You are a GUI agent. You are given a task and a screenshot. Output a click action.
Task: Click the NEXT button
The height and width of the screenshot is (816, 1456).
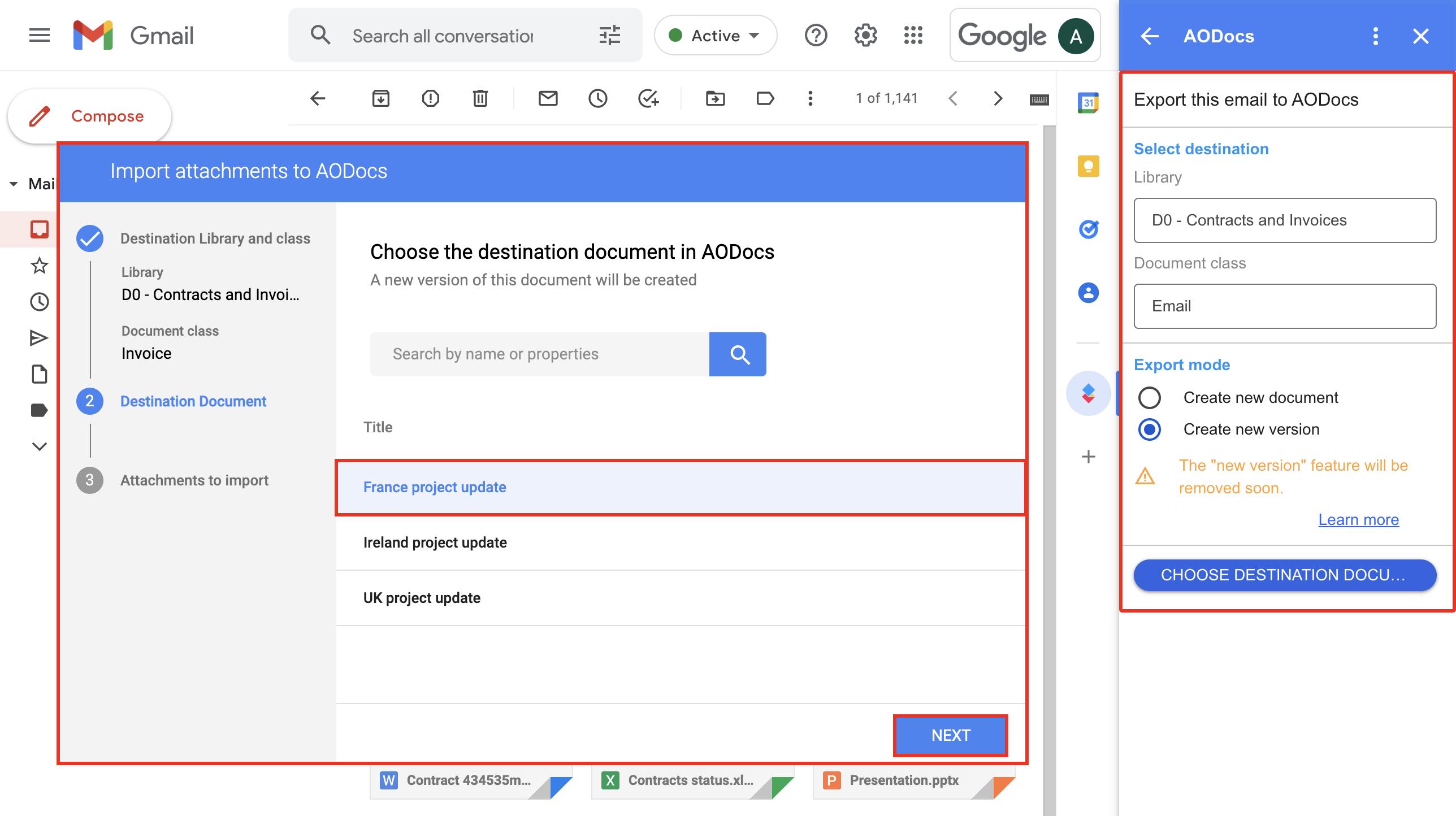pyautogui.click(x=950, y=735)
